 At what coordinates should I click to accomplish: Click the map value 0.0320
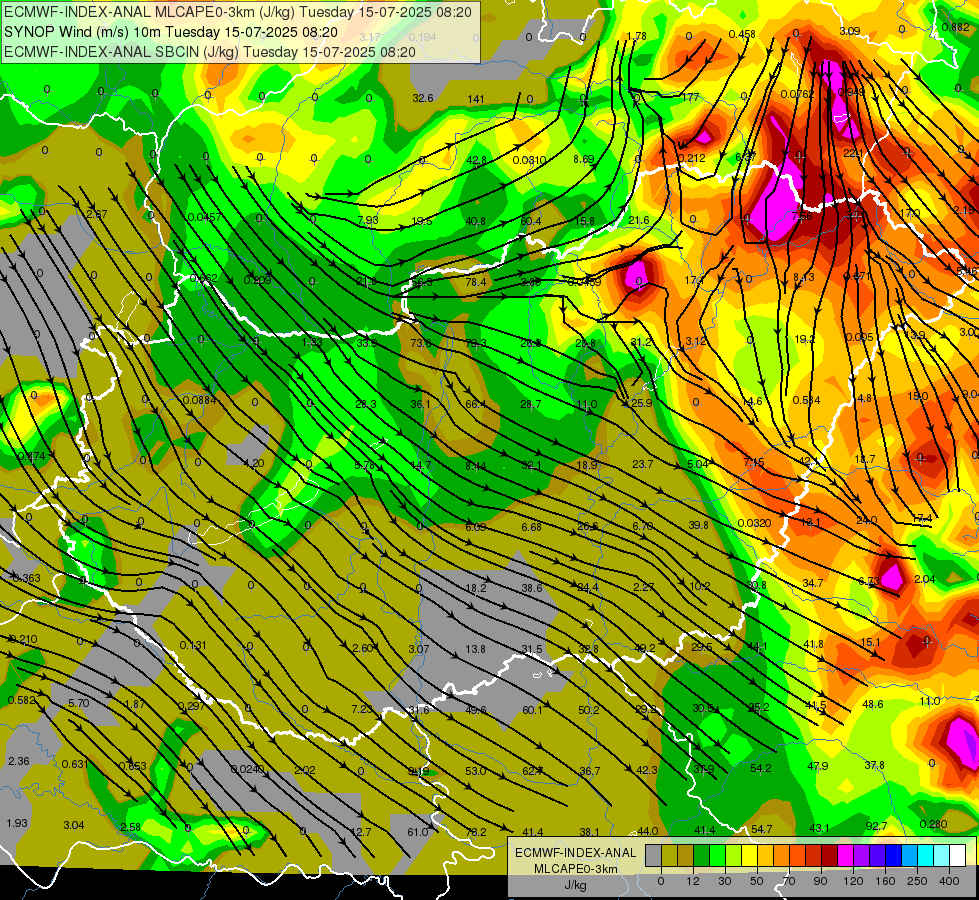pyautogui.click(x=754, y=523)
